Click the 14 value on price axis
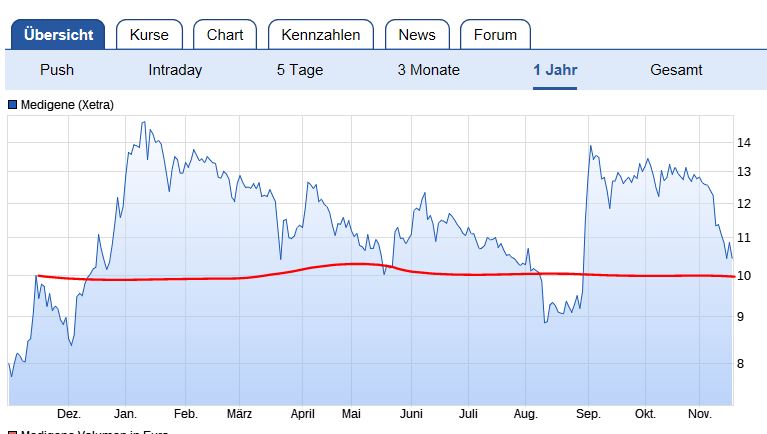 743,143
